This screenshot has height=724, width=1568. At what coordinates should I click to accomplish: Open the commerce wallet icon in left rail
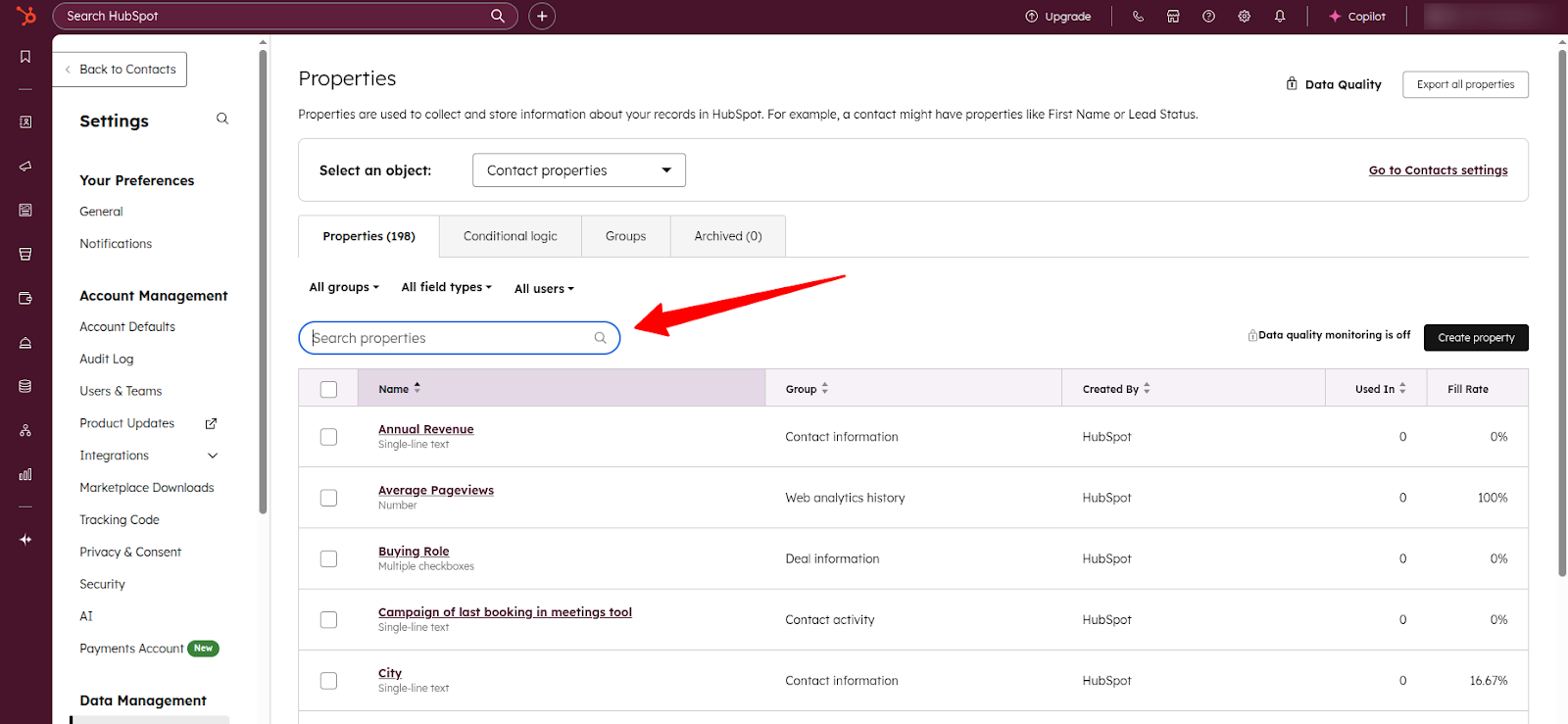tap(25, 298)
